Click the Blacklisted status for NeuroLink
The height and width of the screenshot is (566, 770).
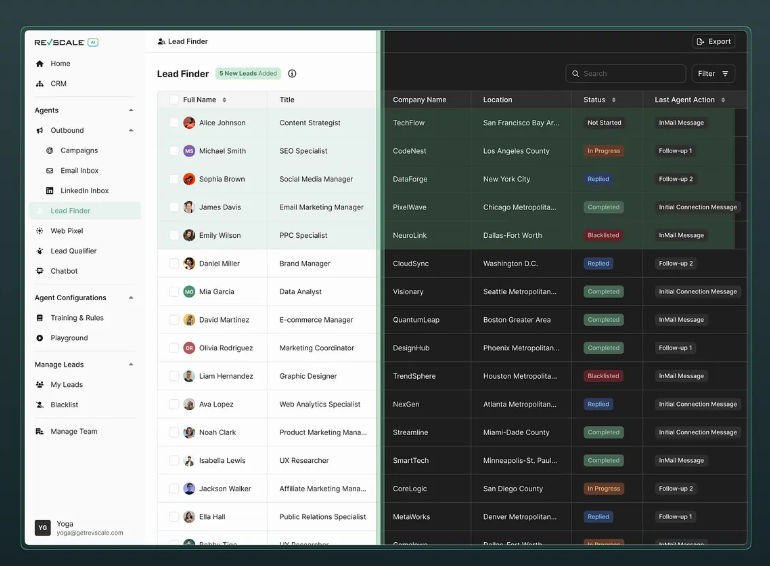pyautogui.click(x=603, y=236)
